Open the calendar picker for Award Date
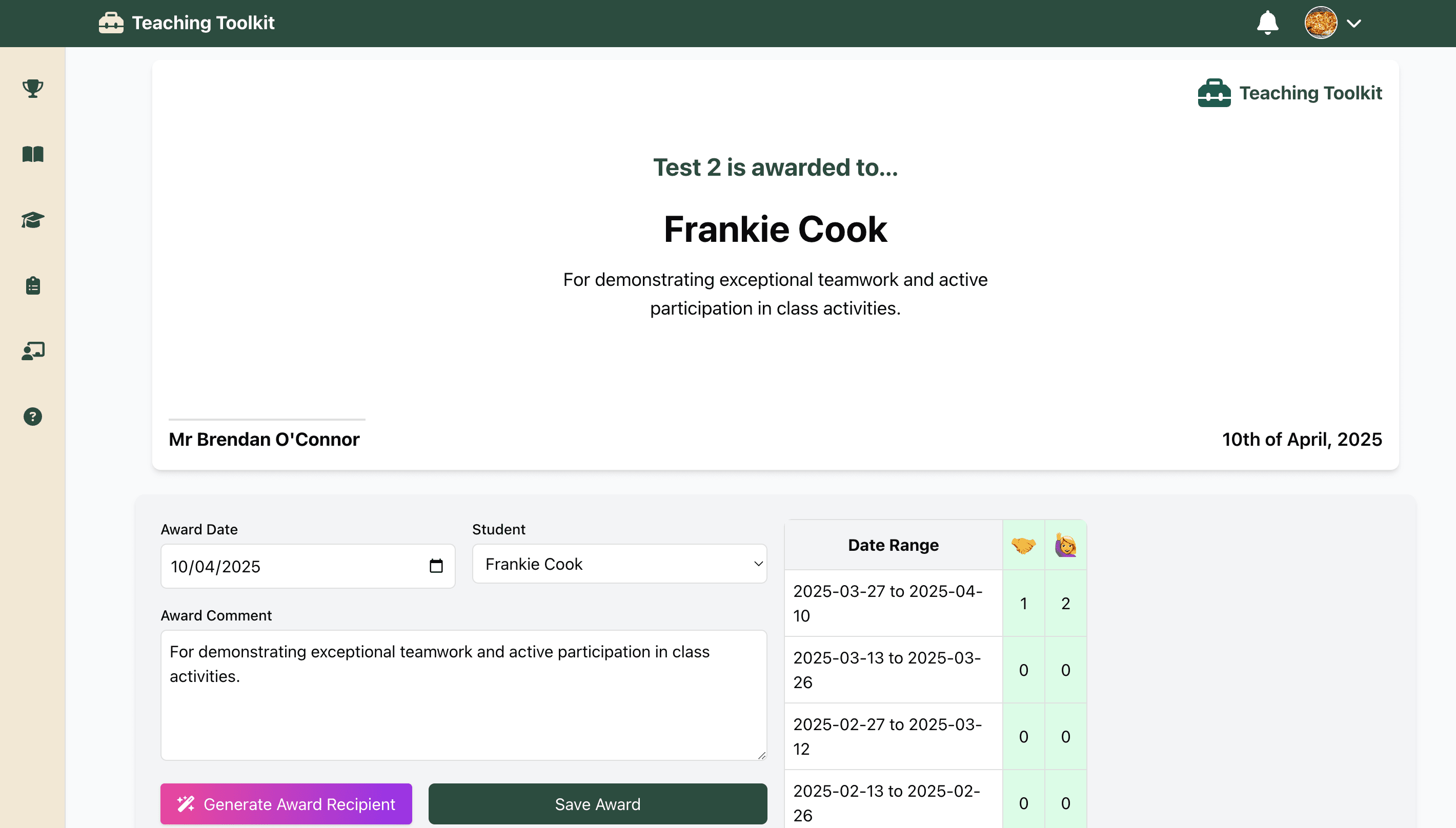 coord(436,566)
